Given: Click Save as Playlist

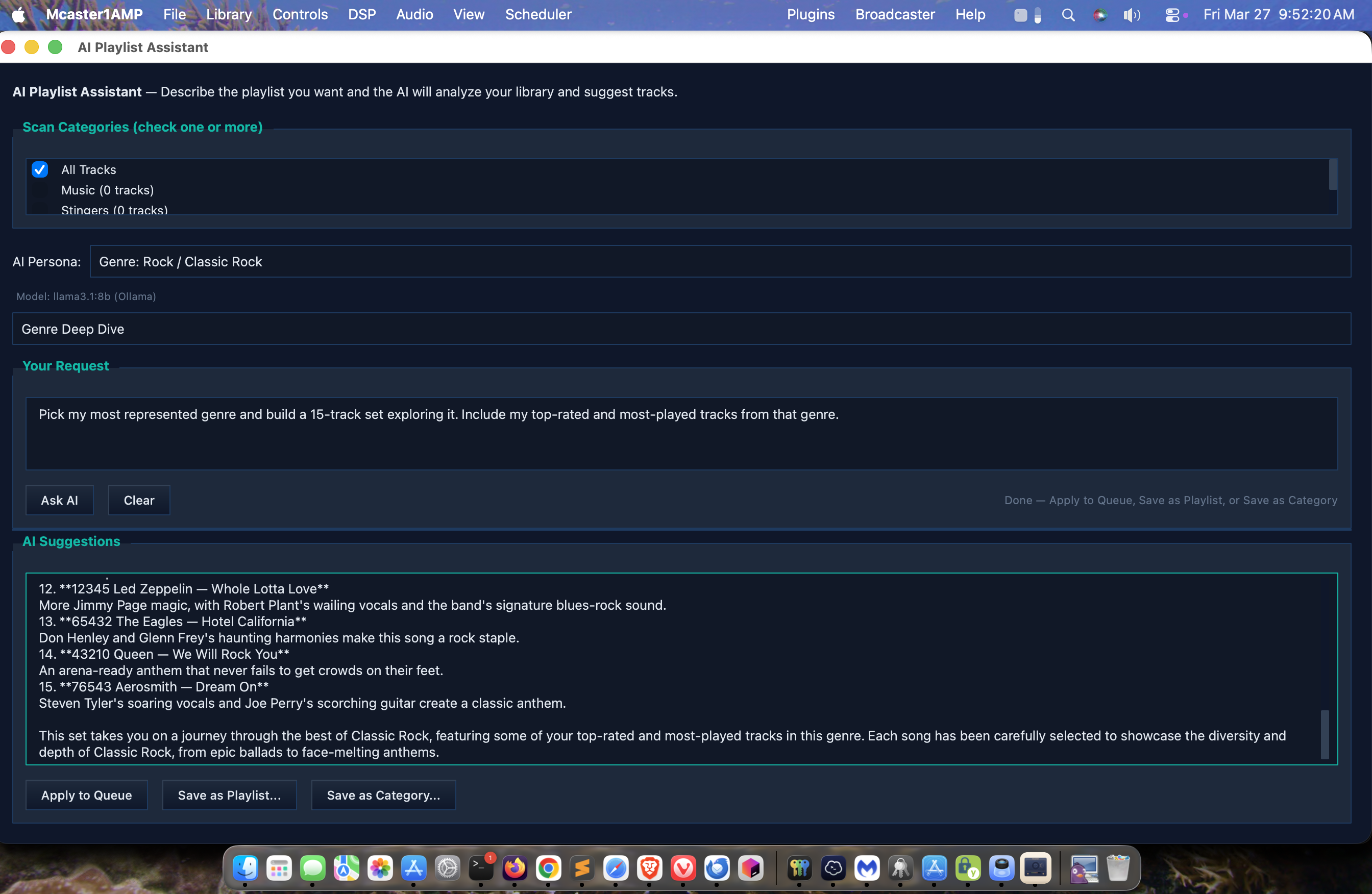Looking at the screenshot, I should 229,795.
